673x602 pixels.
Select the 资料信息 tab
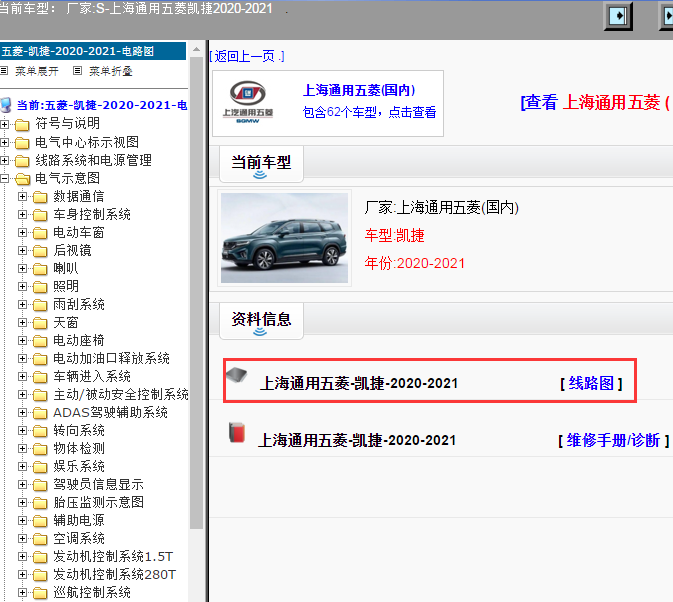coord(261,321)
